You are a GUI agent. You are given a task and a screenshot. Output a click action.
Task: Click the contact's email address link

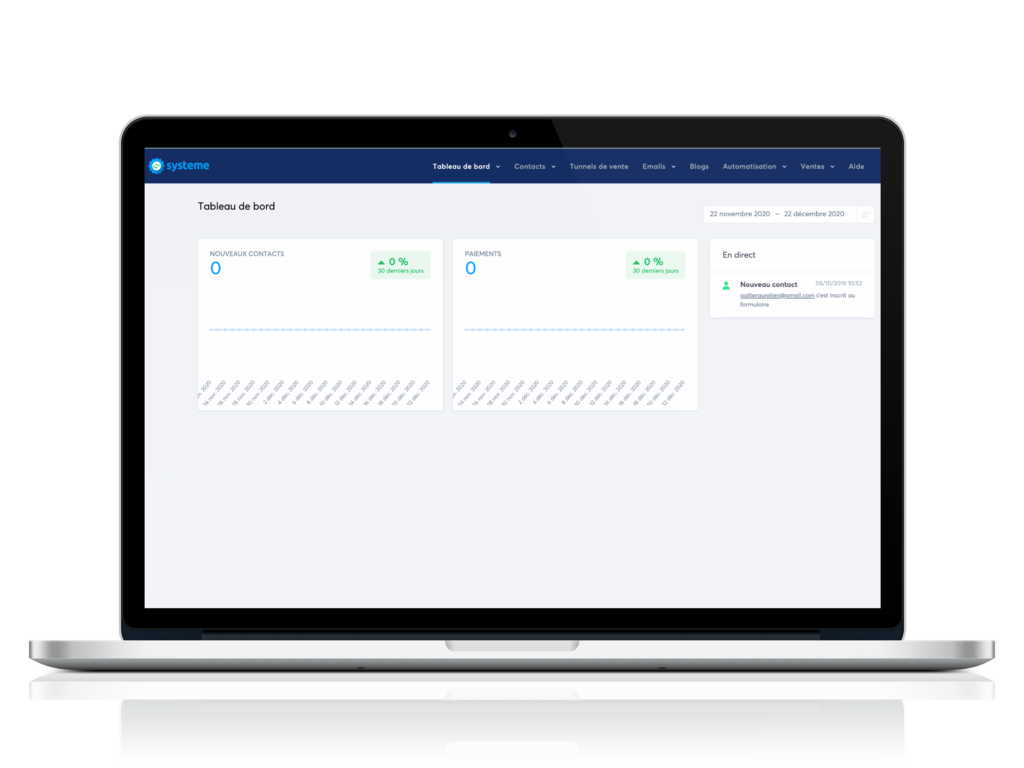click(x=777, y=295)
